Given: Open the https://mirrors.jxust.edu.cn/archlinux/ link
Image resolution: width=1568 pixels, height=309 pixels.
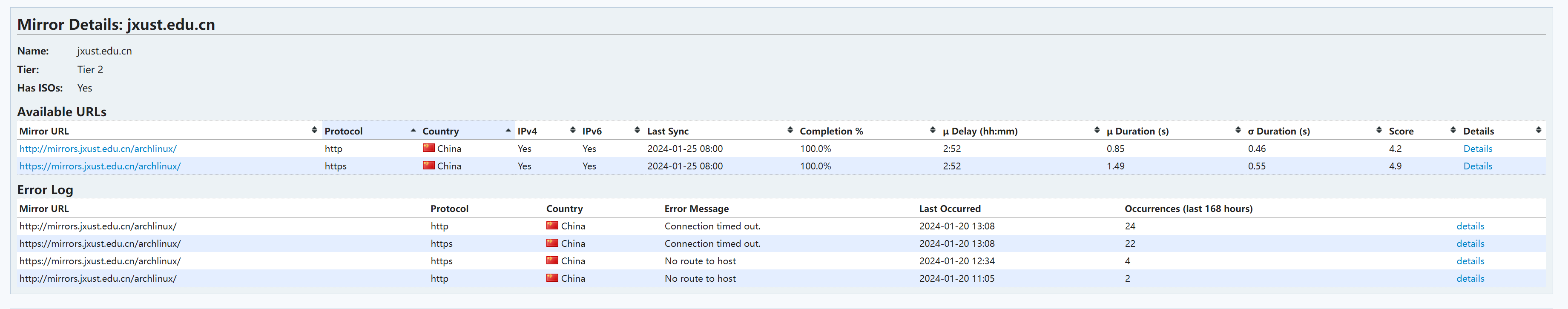Looking at the screenshot, I should tap(100, 166).
